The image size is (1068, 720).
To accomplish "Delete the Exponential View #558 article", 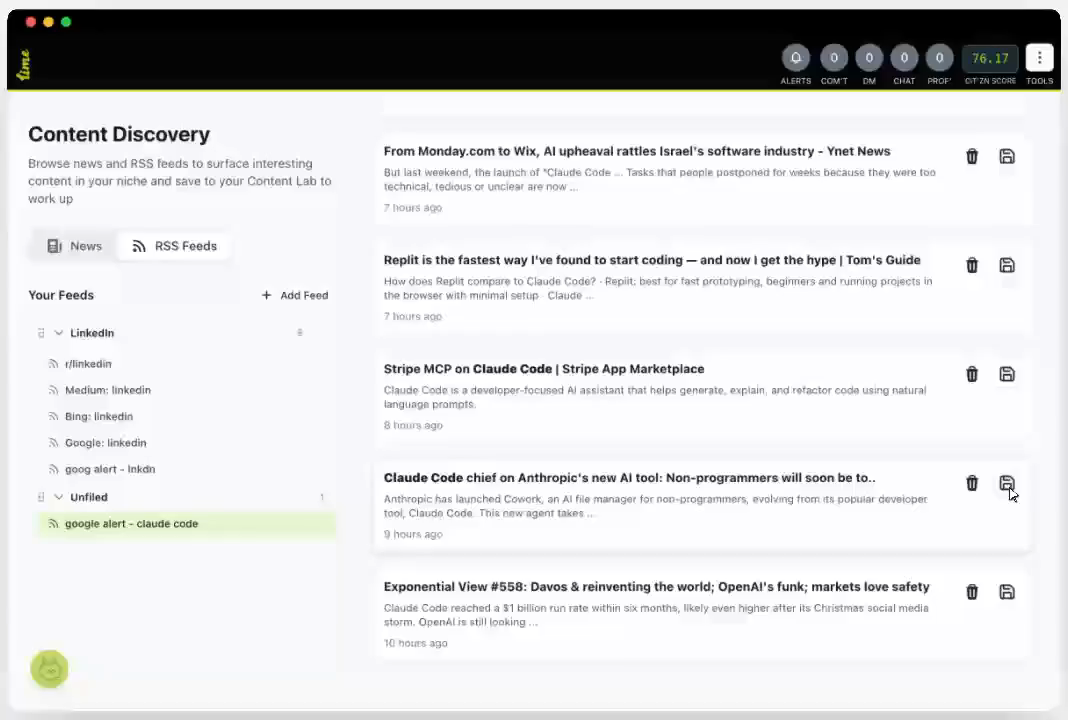I will pyautogui.click(x=972, y=593).
